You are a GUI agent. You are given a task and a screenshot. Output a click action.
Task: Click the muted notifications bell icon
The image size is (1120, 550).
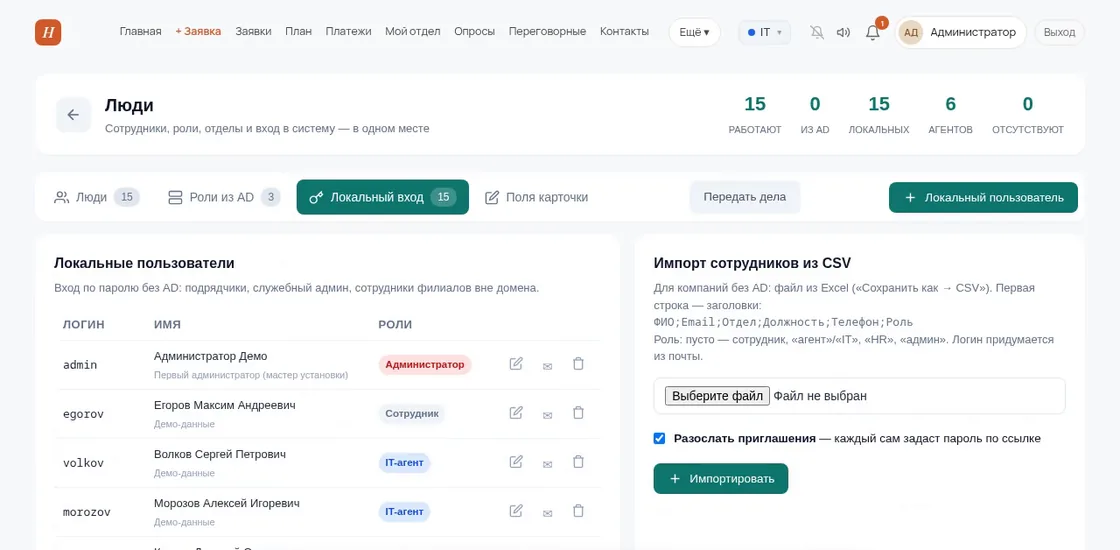(x=817, y=32)
